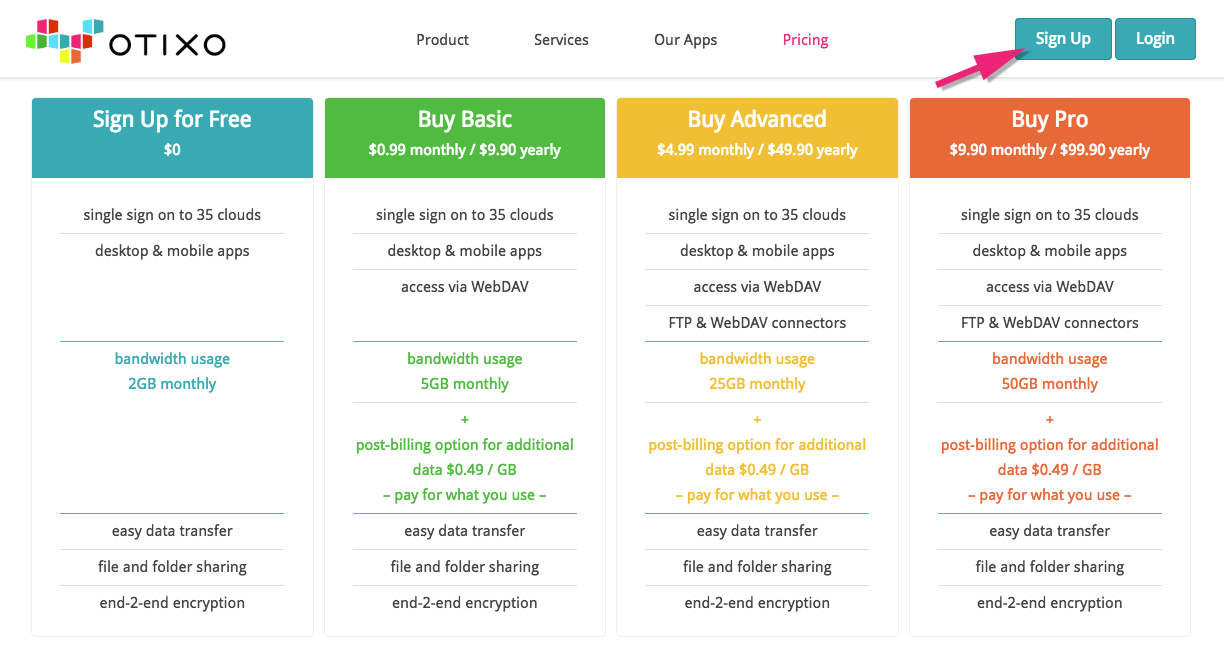Click Advanced plan's 25GB monthly bandwidth text

tap(757, 384)
